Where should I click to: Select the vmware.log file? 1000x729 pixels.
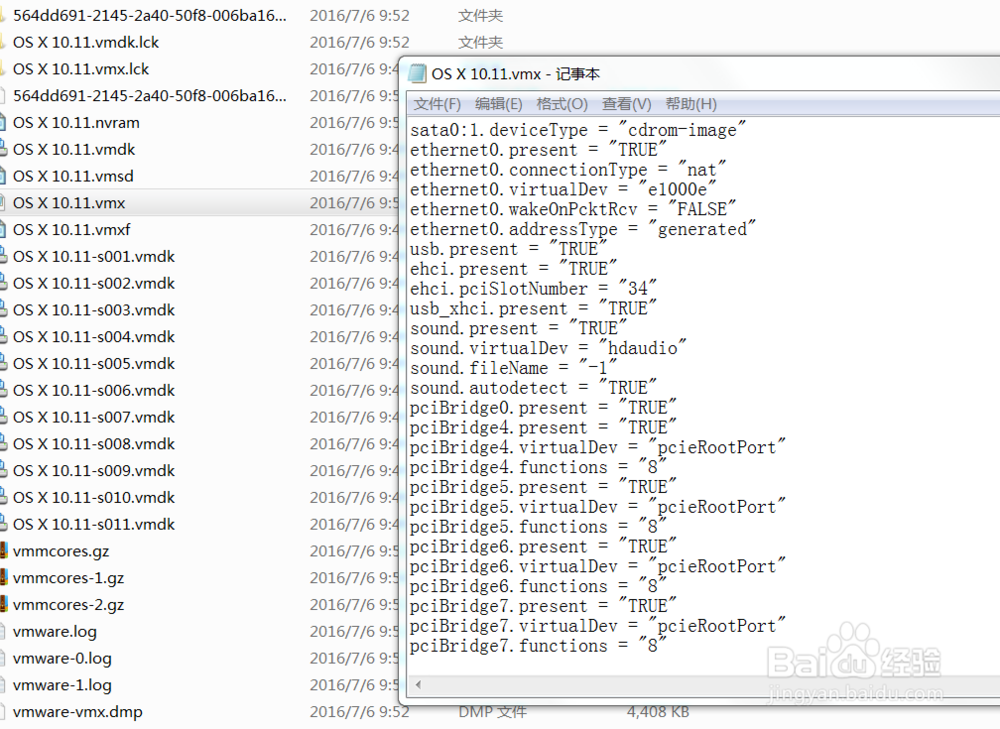tap(55, 631)
